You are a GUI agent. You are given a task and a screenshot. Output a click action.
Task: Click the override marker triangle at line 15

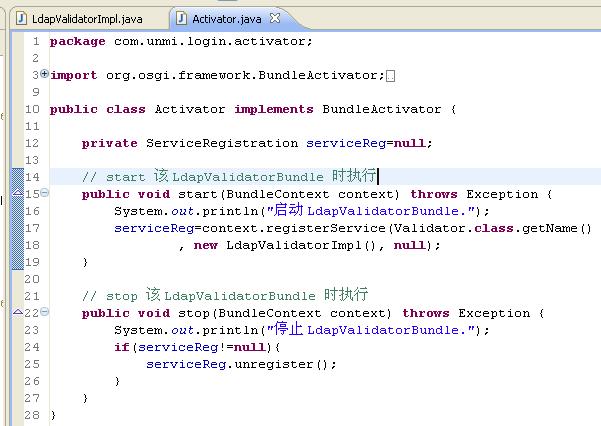click(x=17, y=191)
